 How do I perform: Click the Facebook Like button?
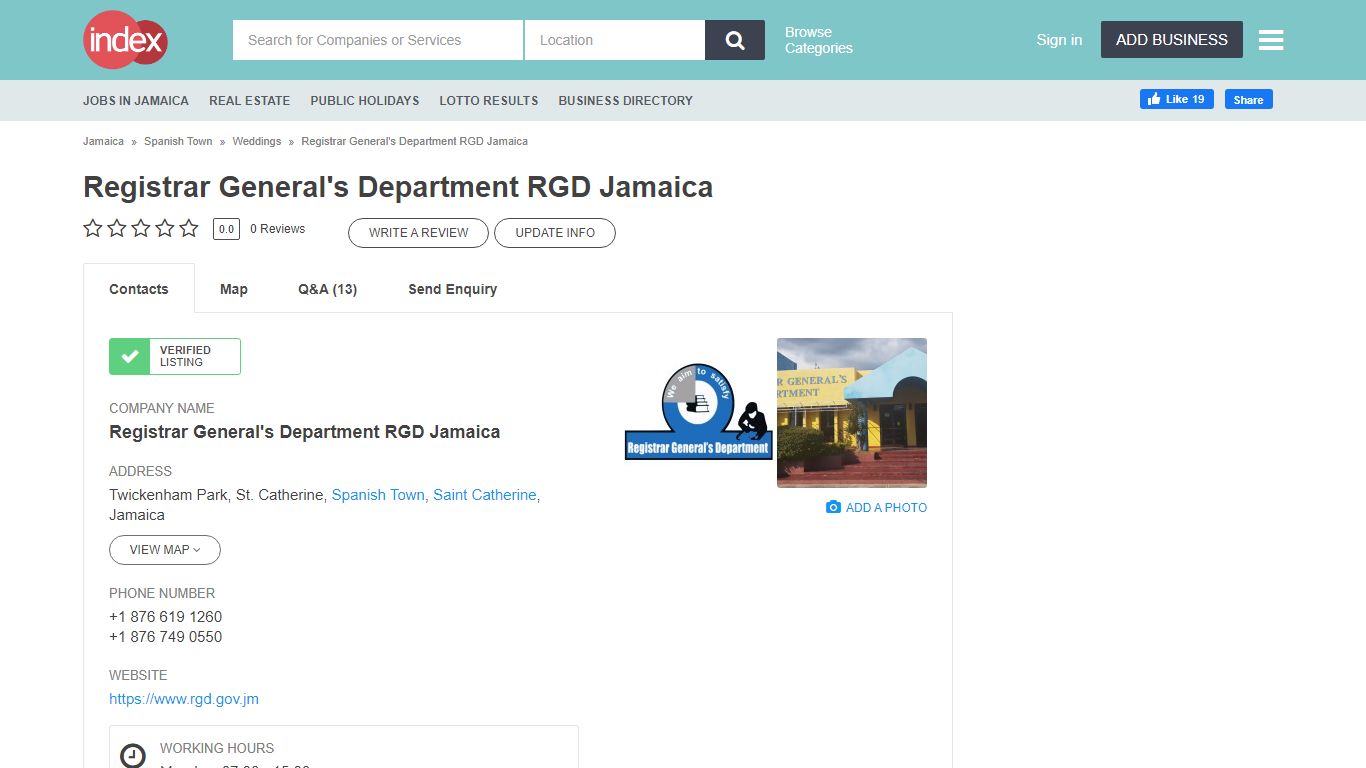coord(1177,99)
